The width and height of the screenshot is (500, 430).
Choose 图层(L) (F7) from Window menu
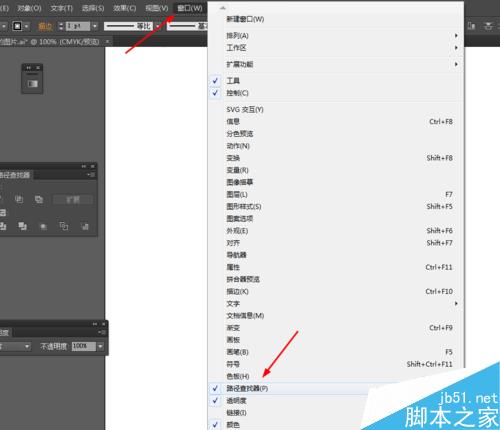pyautogui.click(x=336, y=194)
